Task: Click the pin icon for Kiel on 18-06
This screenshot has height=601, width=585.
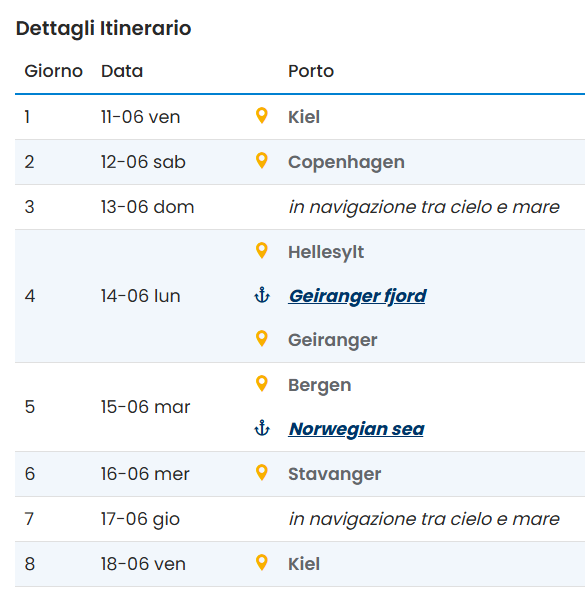Action: [x=261, y=563]
